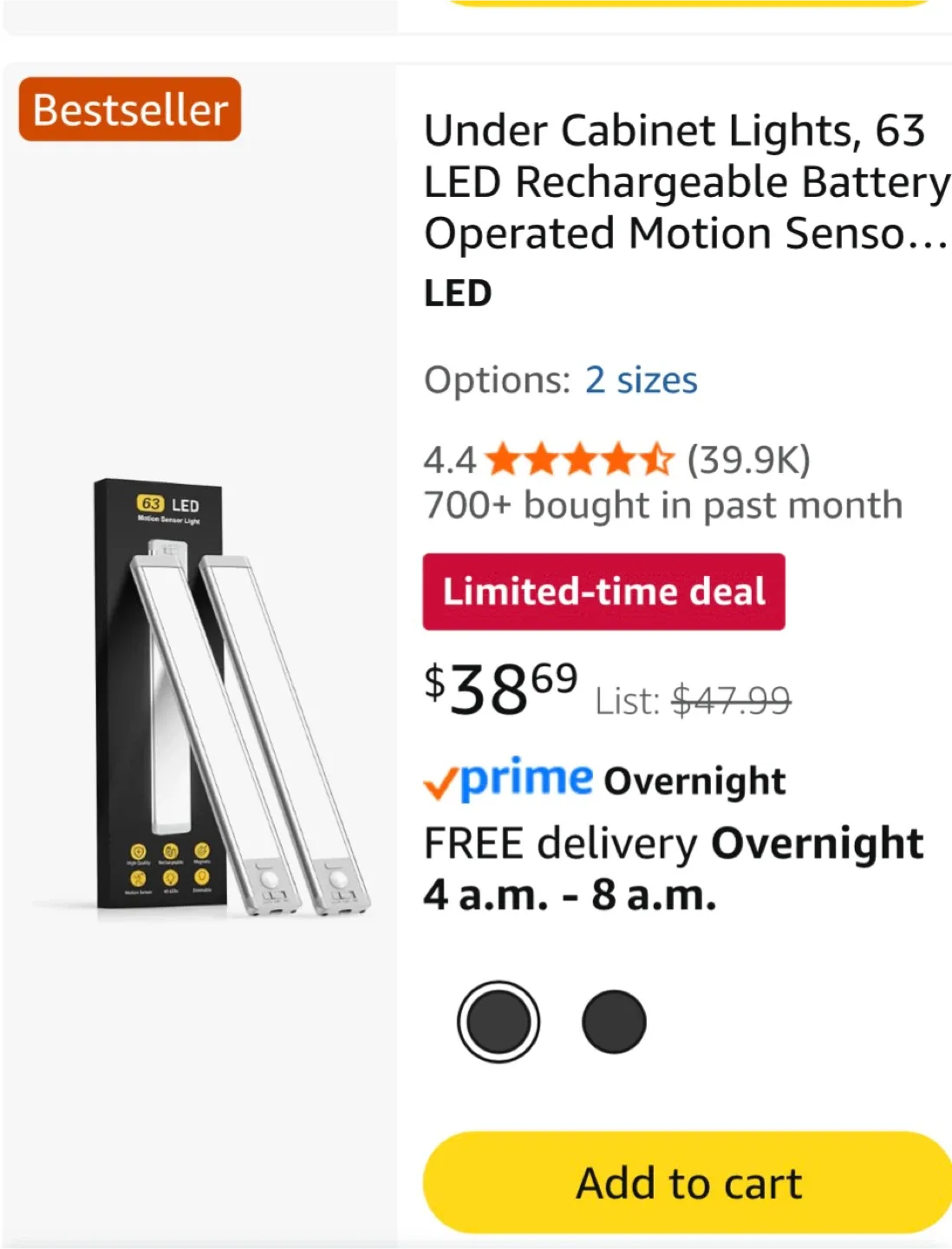The width and height of the screenshot is (952, 1249).
Task: View the 39.9K ratings count
Action: 747,459
